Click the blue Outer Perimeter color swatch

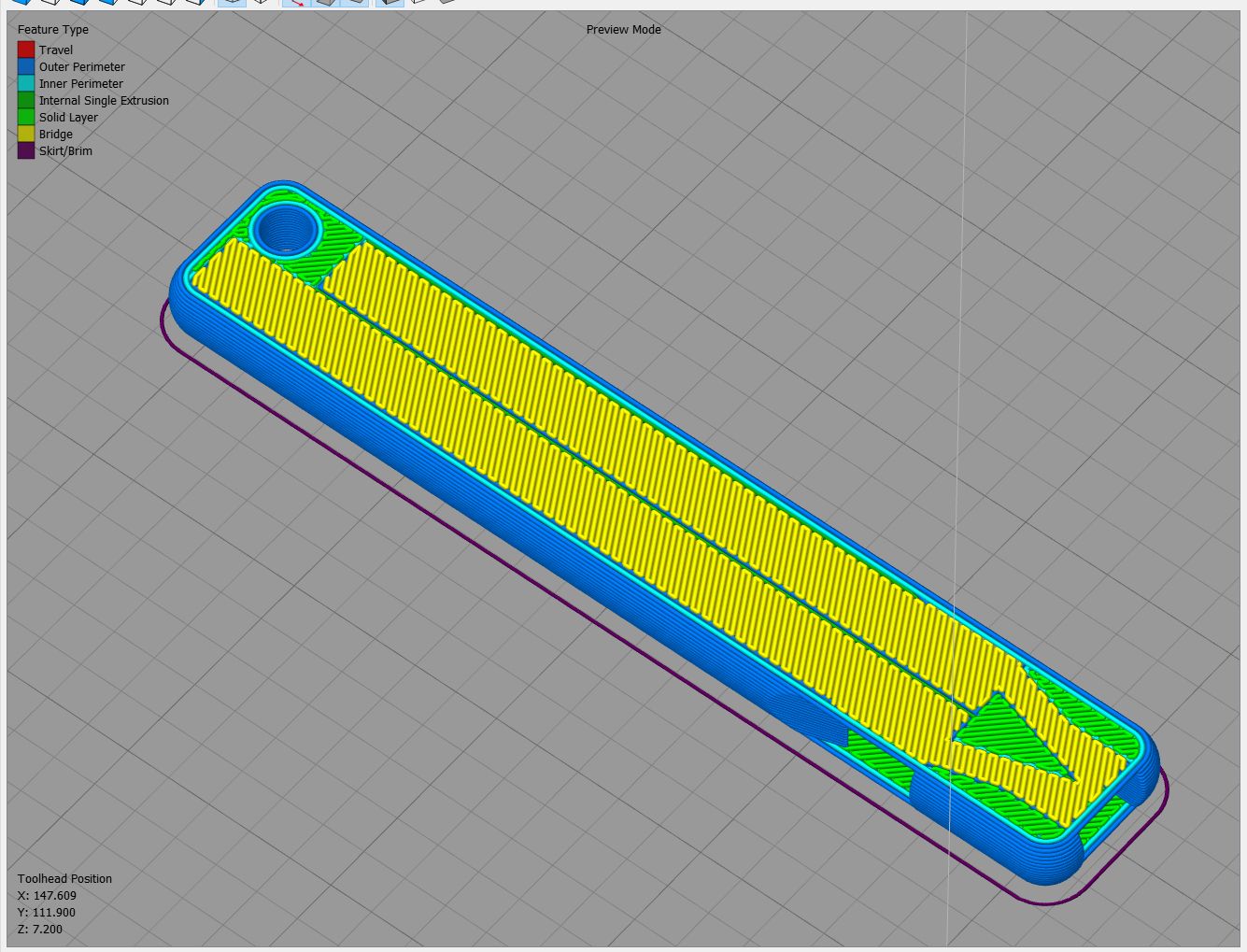[26, 66]
